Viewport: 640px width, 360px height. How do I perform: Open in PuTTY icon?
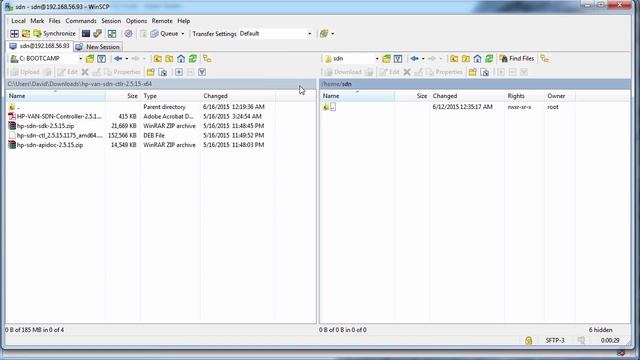tap(98, 33)
